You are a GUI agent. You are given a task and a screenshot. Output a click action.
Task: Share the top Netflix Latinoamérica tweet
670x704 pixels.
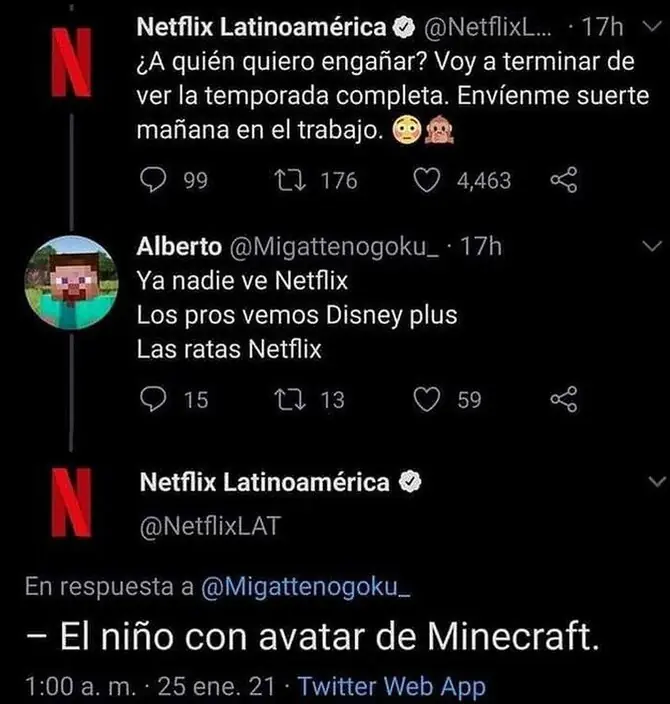click(565, 180)
